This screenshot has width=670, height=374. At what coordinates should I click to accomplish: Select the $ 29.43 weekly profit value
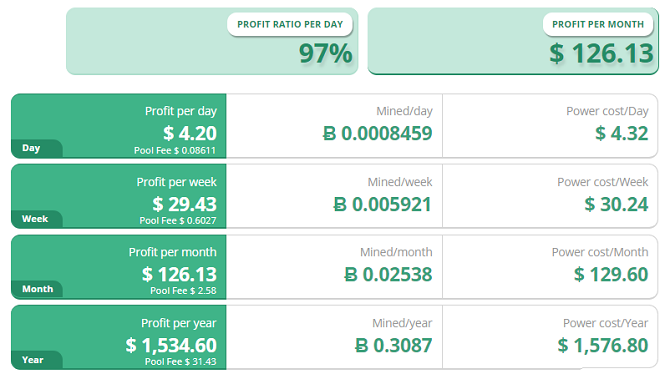pyautogui.click(x=185, y=204)
